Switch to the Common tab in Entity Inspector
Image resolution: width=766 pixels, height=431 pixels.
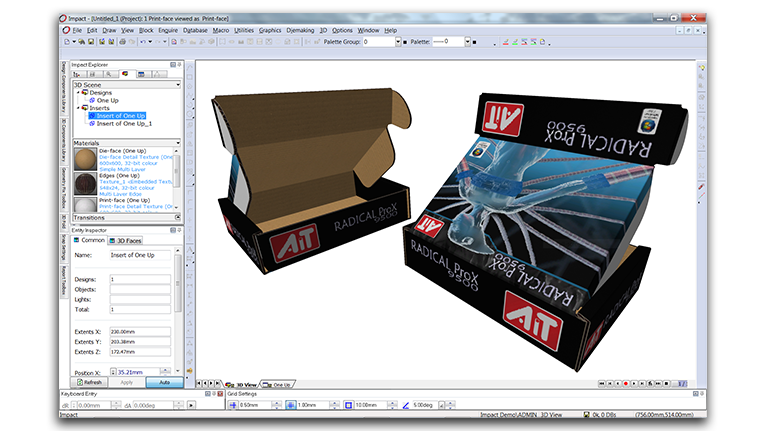click(89, 240)
